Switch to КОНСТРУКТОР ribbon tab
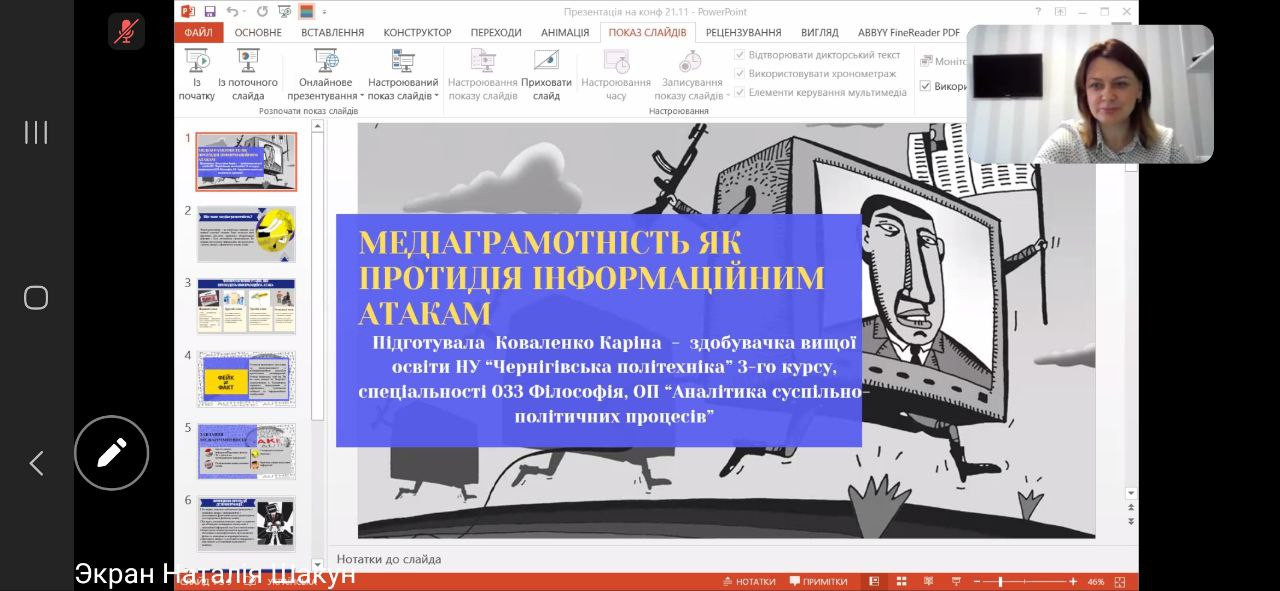 tap(417, 32)
